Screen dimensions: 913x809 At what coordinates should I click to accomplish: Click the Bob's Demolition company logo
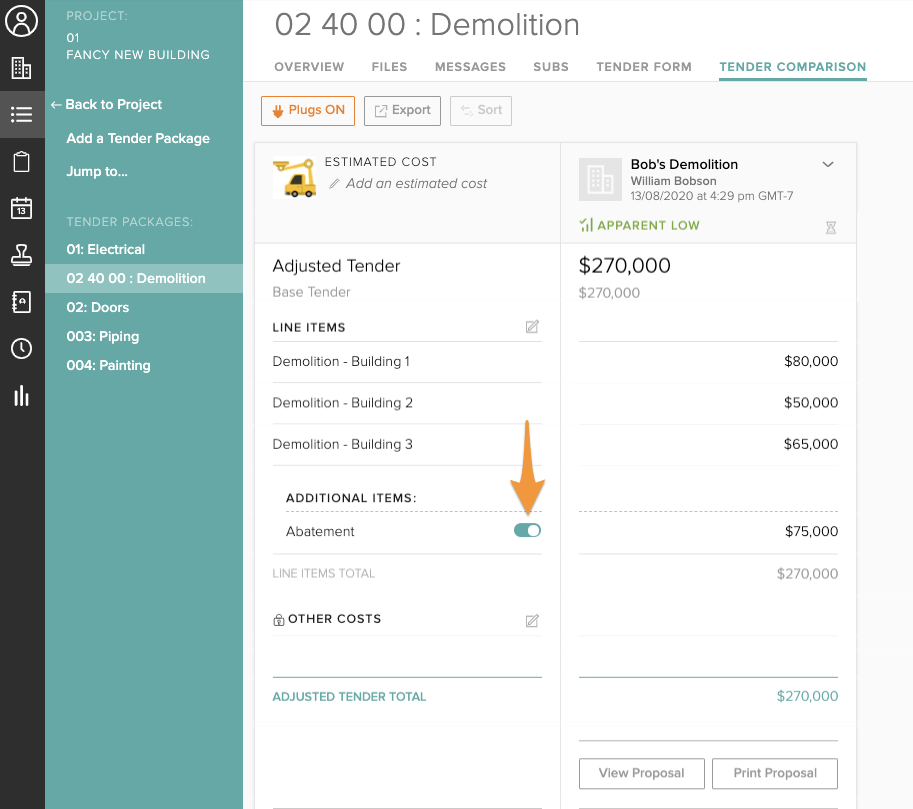(600, 179)
